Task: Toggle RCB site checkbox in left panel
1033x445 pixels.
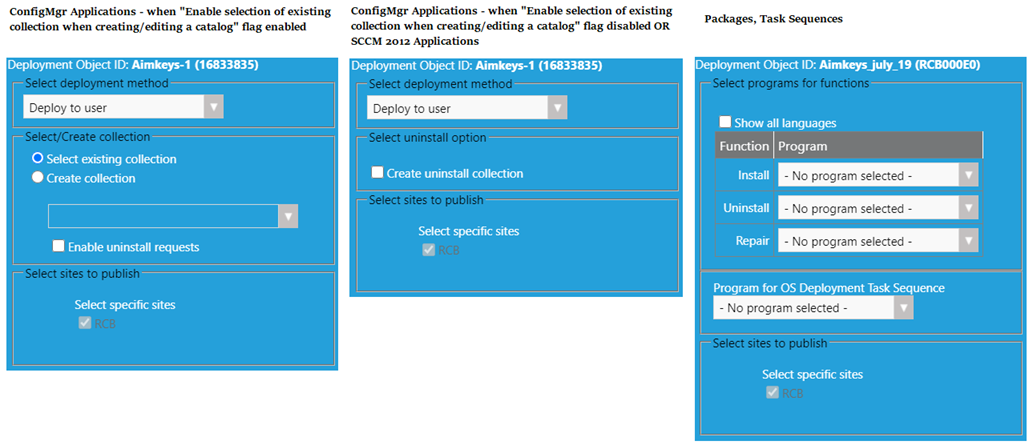Action: pos(84,323)
